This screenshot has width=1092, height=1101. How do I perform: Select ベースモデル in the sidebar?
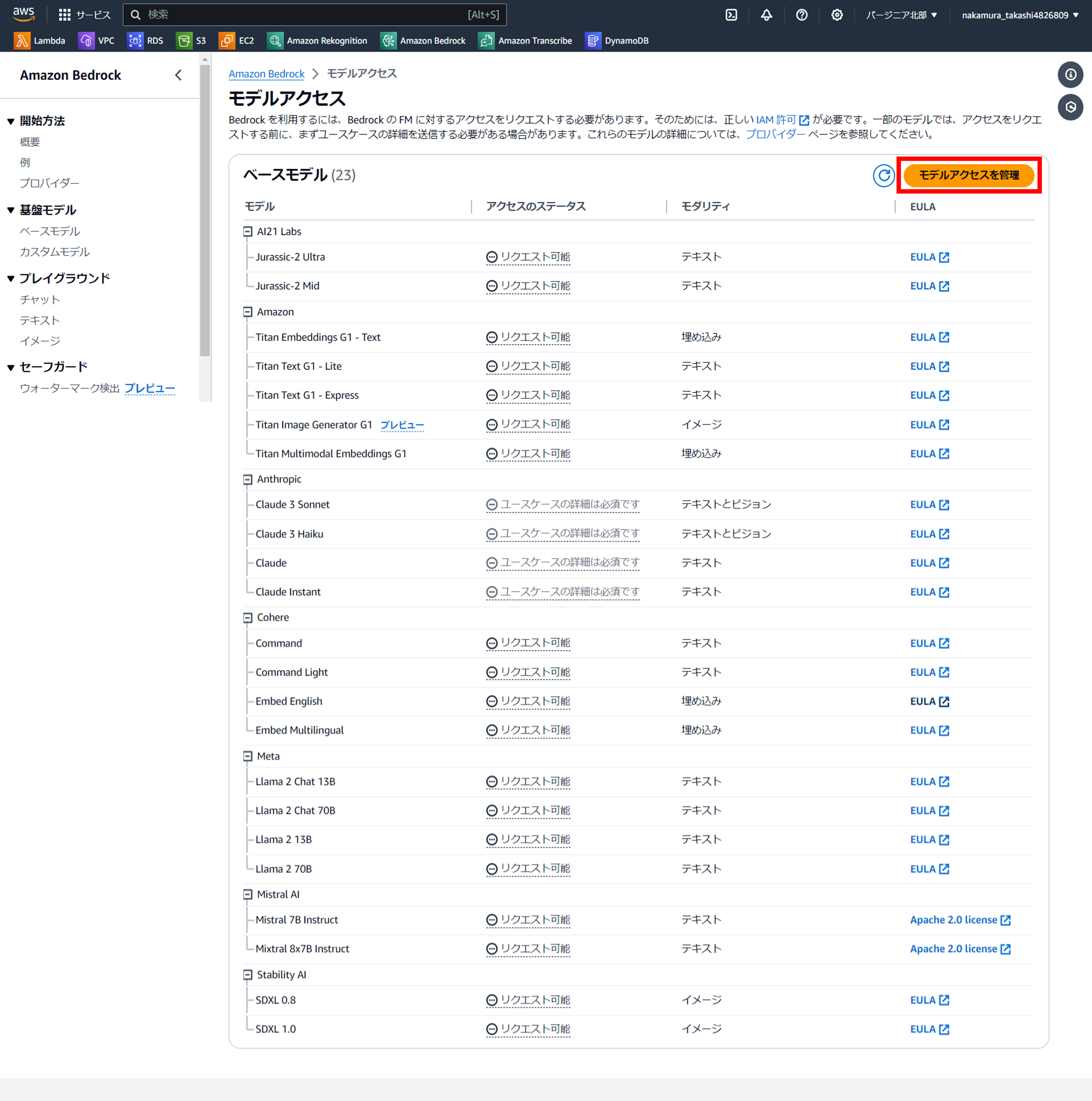[x=50, y=231]
